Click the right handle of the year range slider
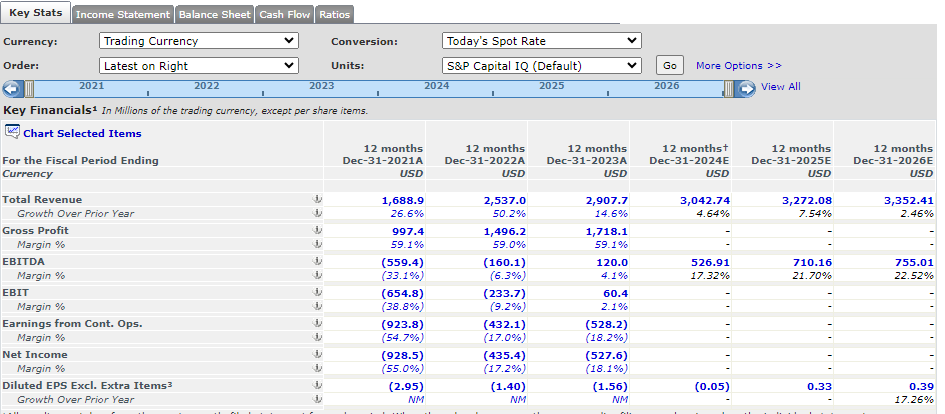This screenshot has height=414, width=945. point(729,89)
